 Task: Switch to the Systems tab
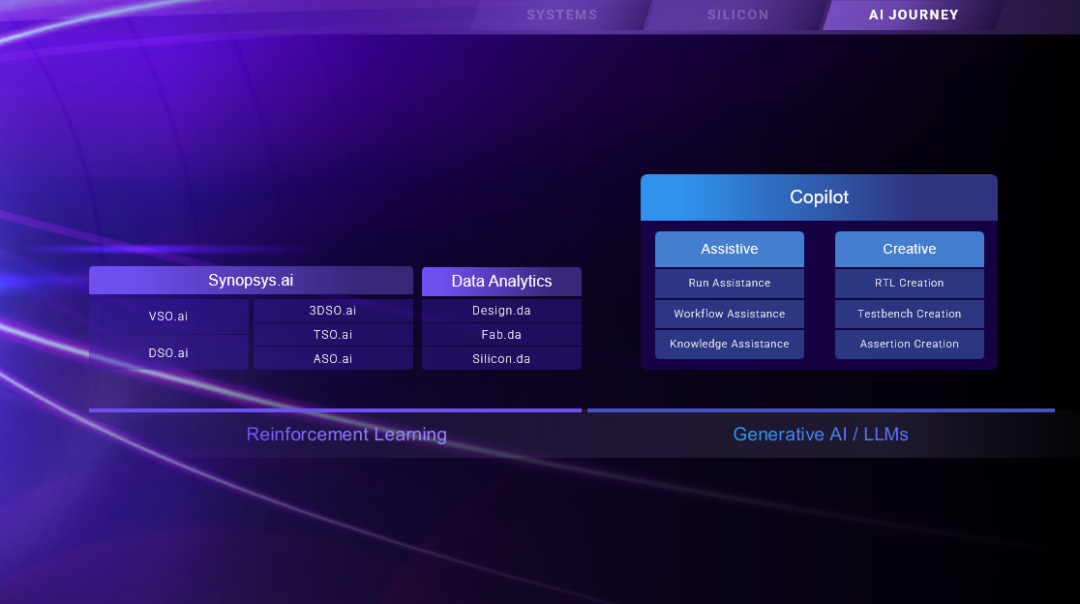[x=561, y=15]
